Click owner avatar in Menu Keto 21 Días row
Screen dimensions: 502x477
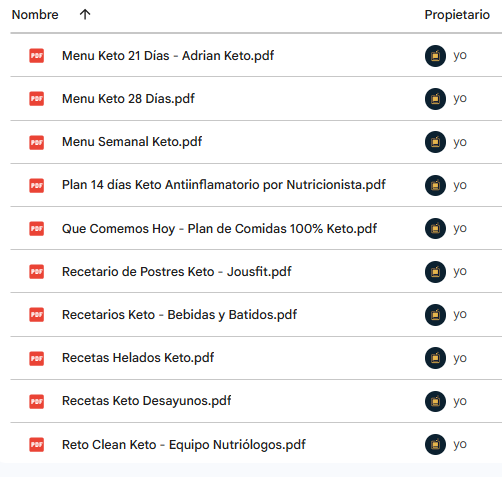click(x=435, y=56)
